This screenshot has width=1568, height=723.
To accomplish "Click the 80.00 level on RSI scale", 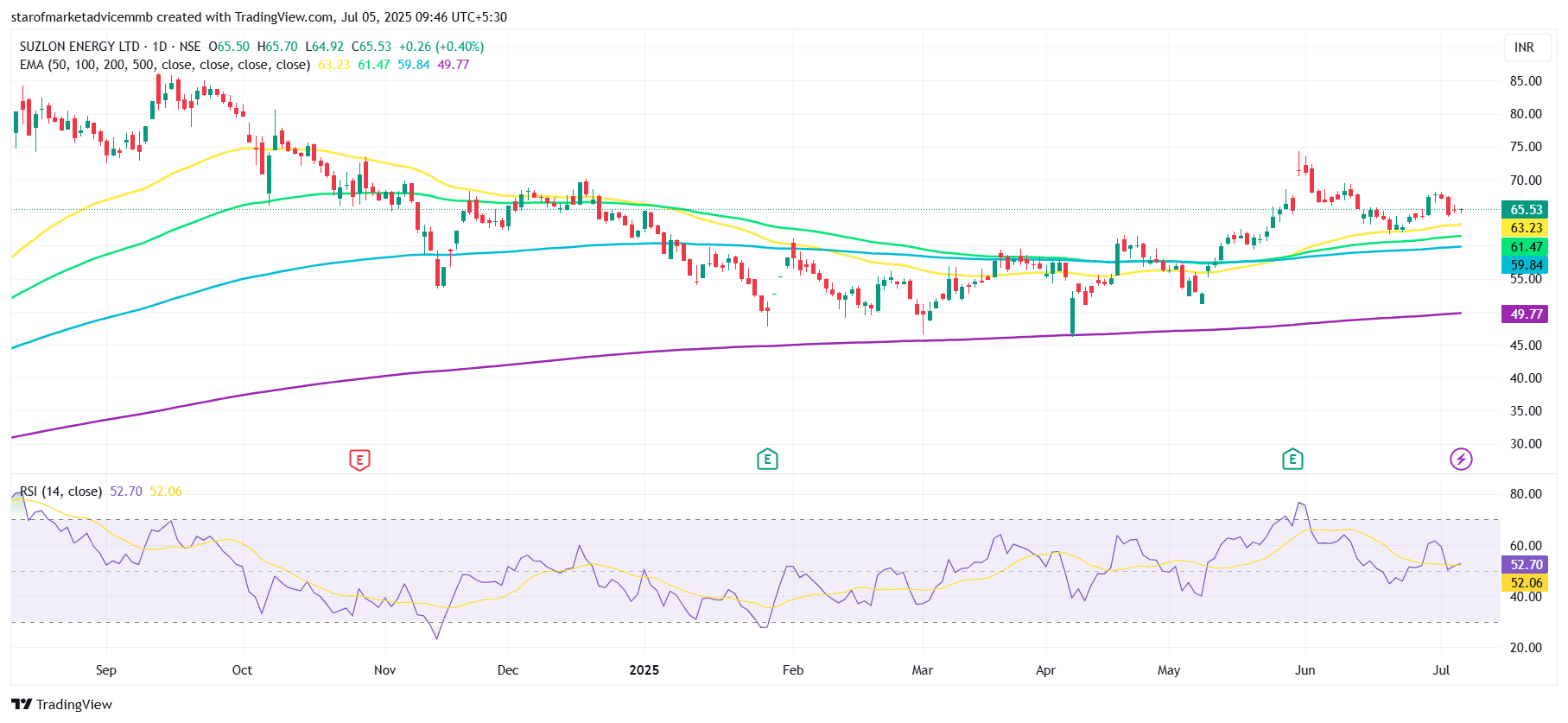I will pos(1526,494).
